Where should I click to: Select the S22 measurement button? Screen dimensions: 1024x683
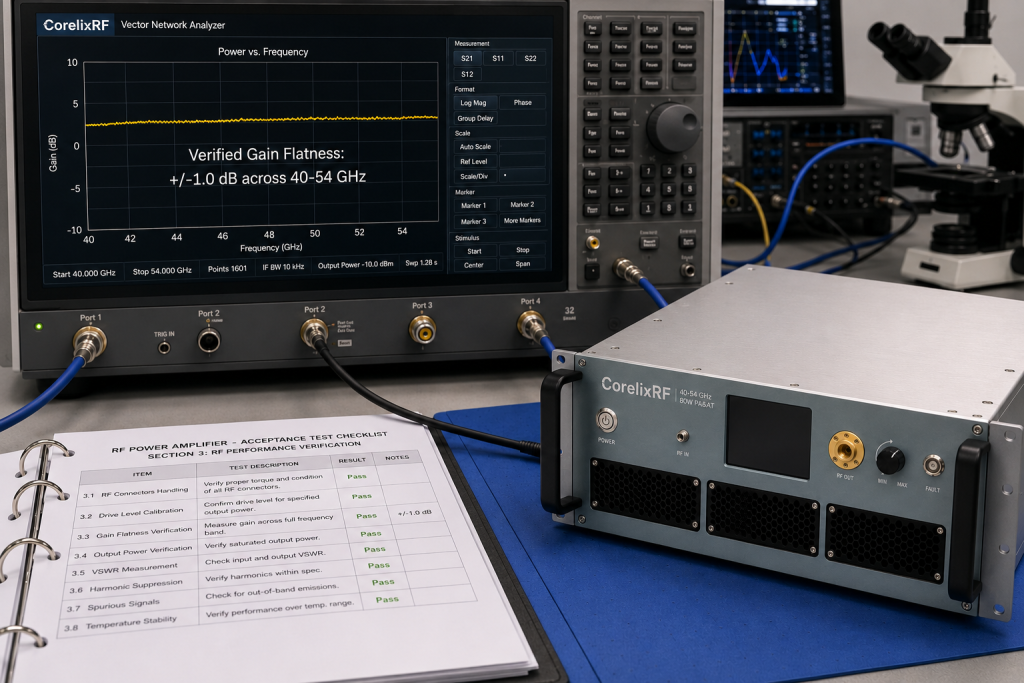pyautogui.click(x=530, y=58)
